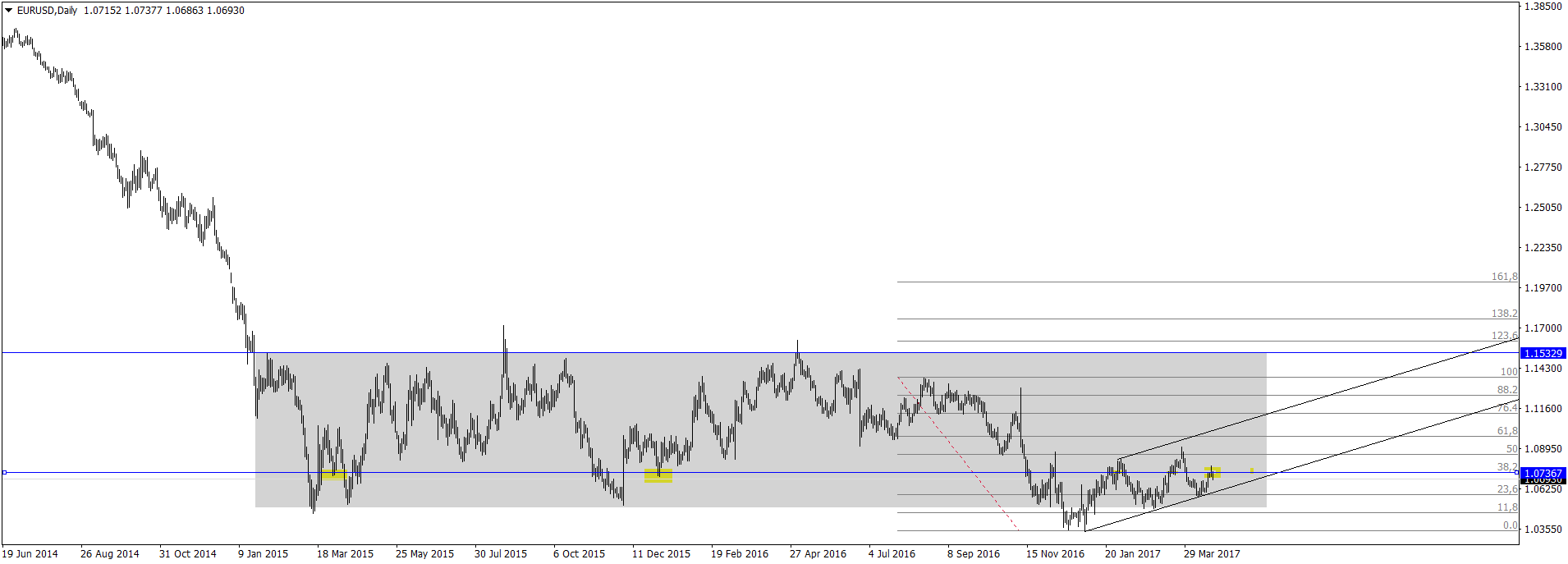The height and width of the screenshot is (564, 1568).
Task: Select the red dashed Fibonacci trend line
Action: (x=959, y=453)
